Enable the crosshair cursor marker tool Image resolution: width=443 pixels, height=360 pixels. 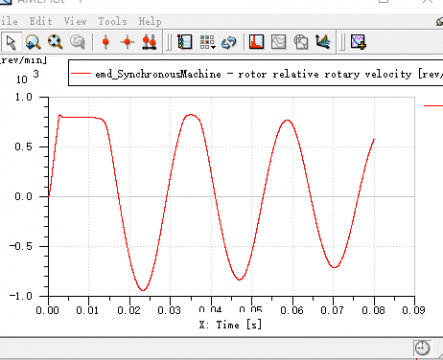[127, 42]
